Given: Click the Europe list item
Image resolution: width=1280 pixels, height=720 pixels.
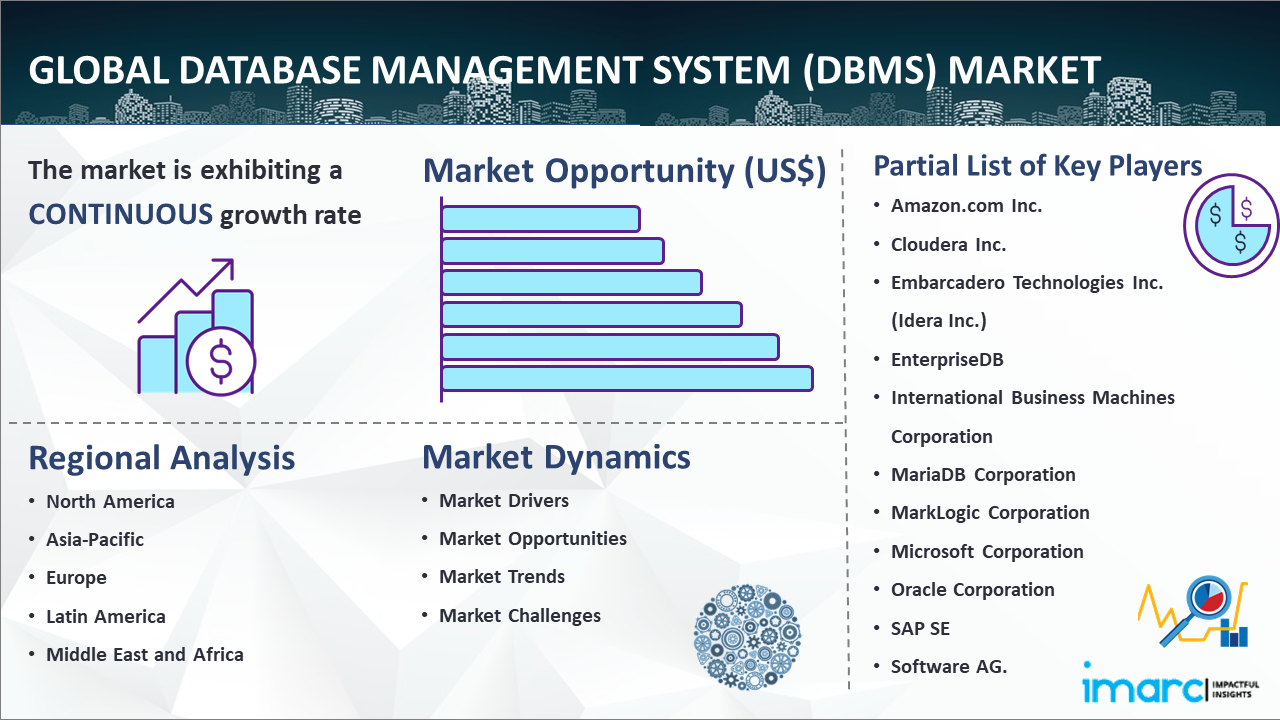Looking at the screenshot, I should pos(76,577).
